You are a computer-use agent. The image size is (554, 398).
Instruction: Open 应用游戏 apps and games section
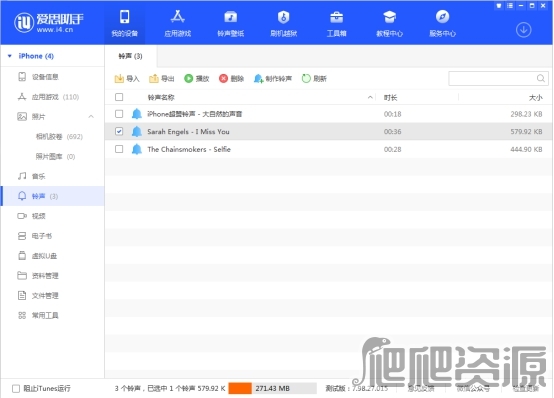coord(177,24)
